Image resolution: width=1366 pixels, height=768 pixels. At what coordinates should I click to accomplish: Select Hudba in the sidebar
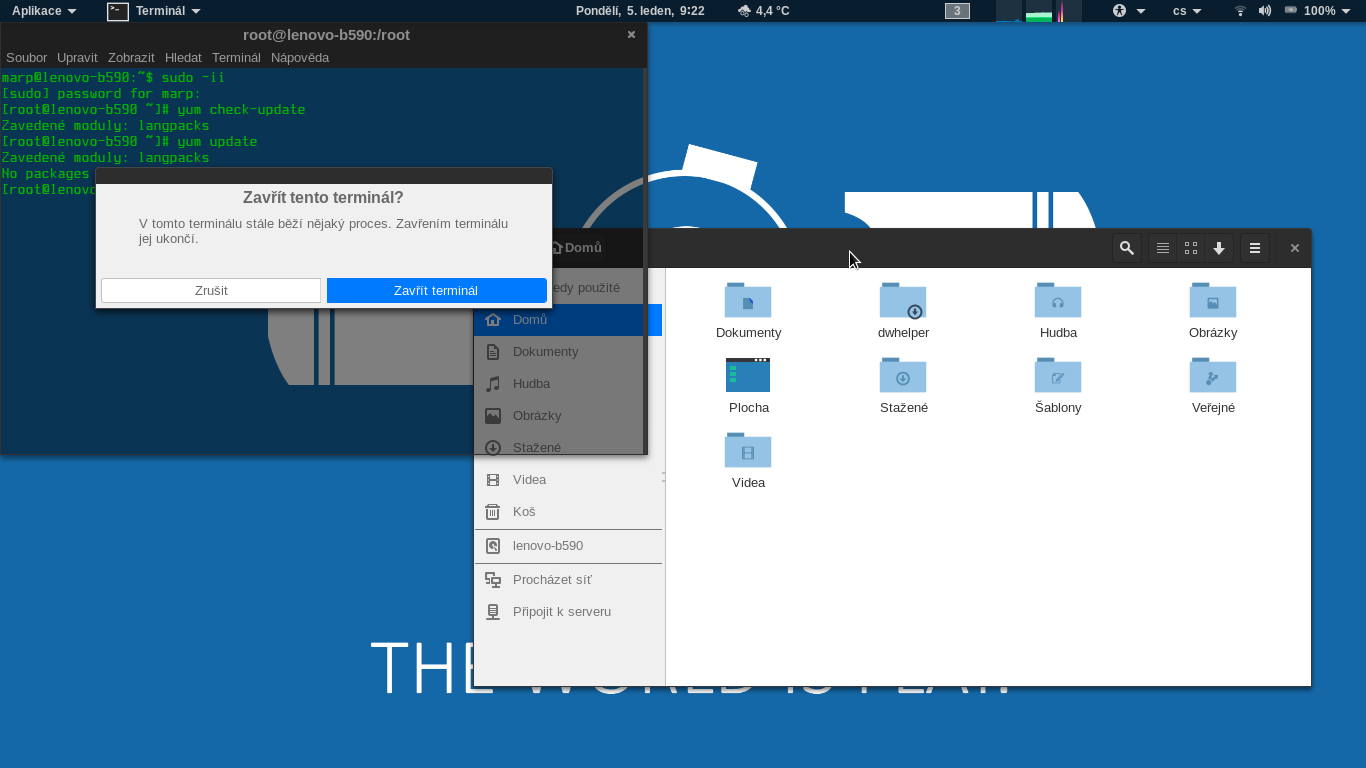tap(567, 384)
